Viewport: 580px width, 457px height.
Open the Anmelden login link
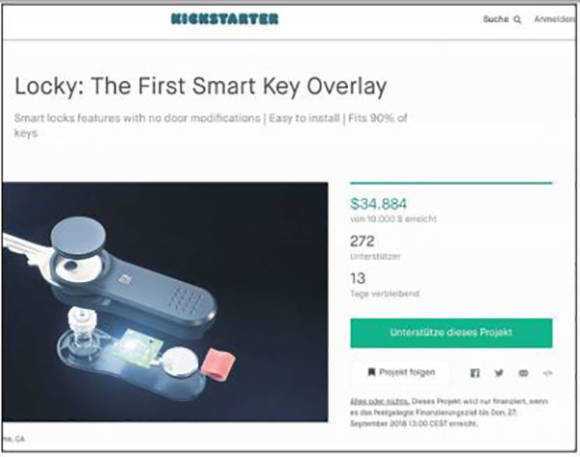[555, 19]
